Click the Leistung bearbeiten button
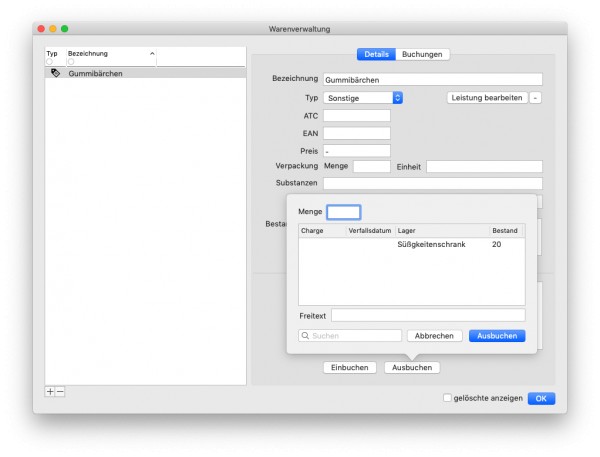Viewport: 600px width, 457px height. 487,98
